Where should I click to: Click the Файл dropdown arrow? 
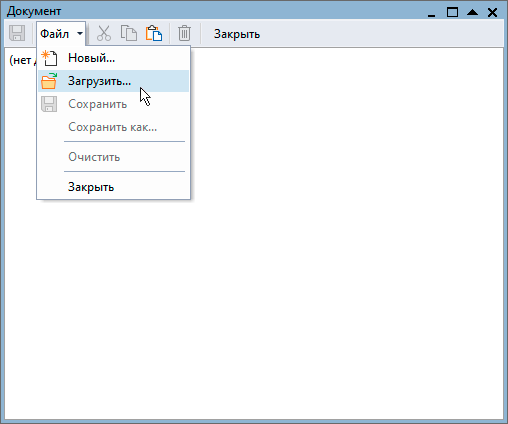click(80, 33)
